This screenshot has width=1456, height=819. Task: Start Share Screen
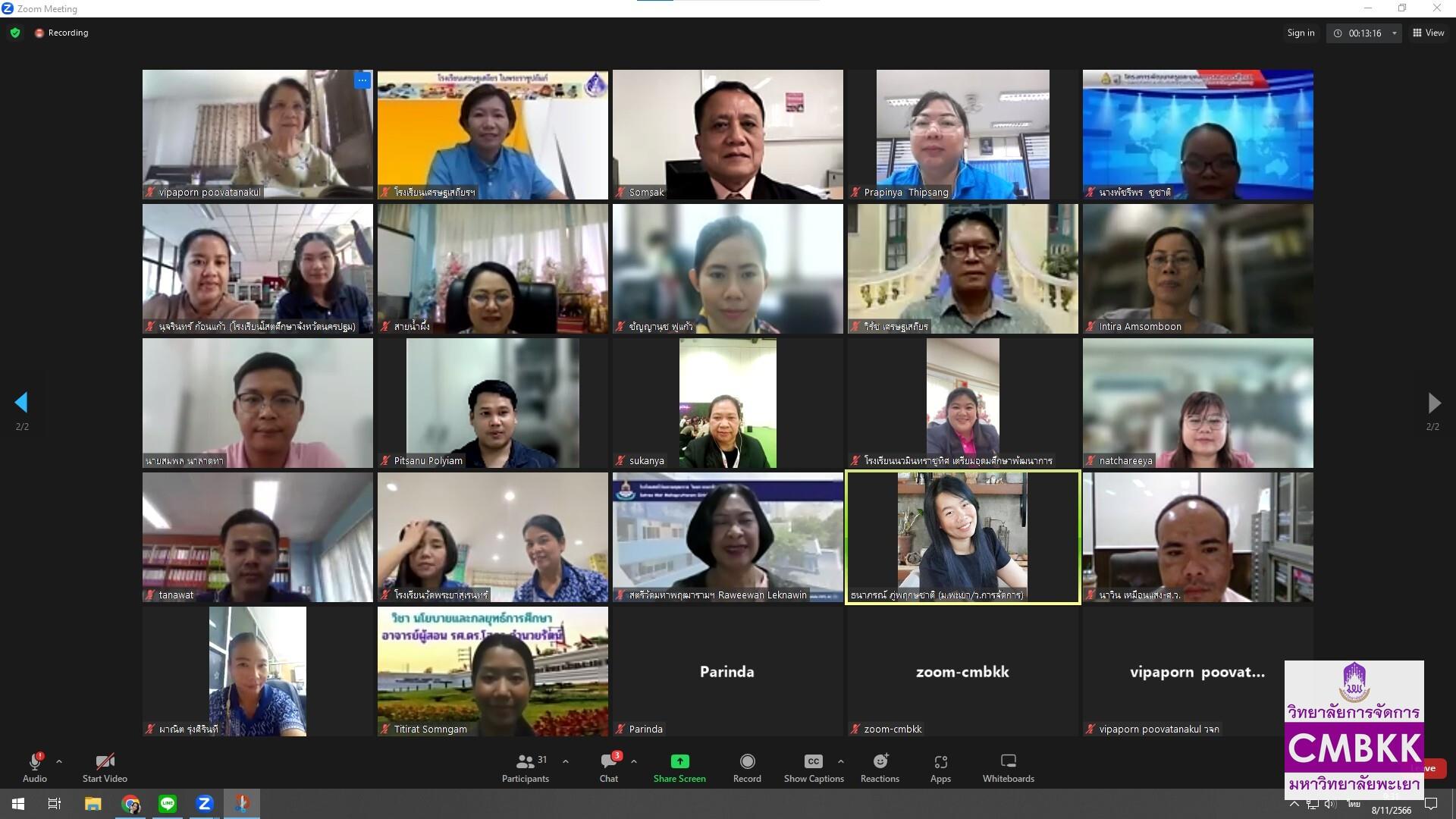pyautogui.click(x=679, y=767)
